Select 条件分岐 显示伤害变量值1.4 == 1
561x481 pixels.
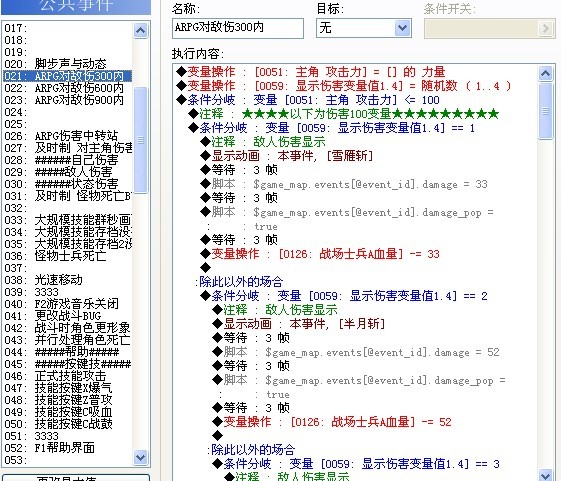tap(331, 128)
